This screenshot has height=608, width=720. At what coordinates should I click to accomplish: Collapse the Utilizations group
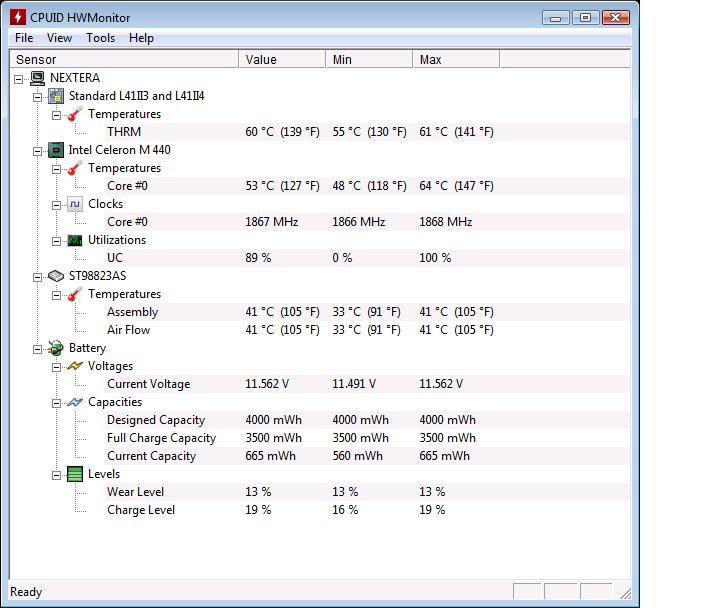tap(56, 241)
